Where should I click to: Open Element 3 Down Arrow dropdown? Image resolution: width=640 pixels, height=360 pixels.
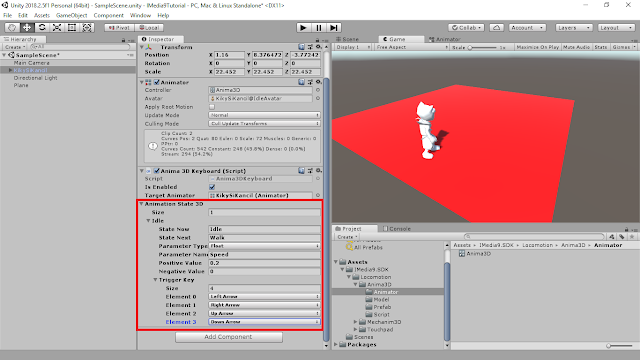[264, 322]
